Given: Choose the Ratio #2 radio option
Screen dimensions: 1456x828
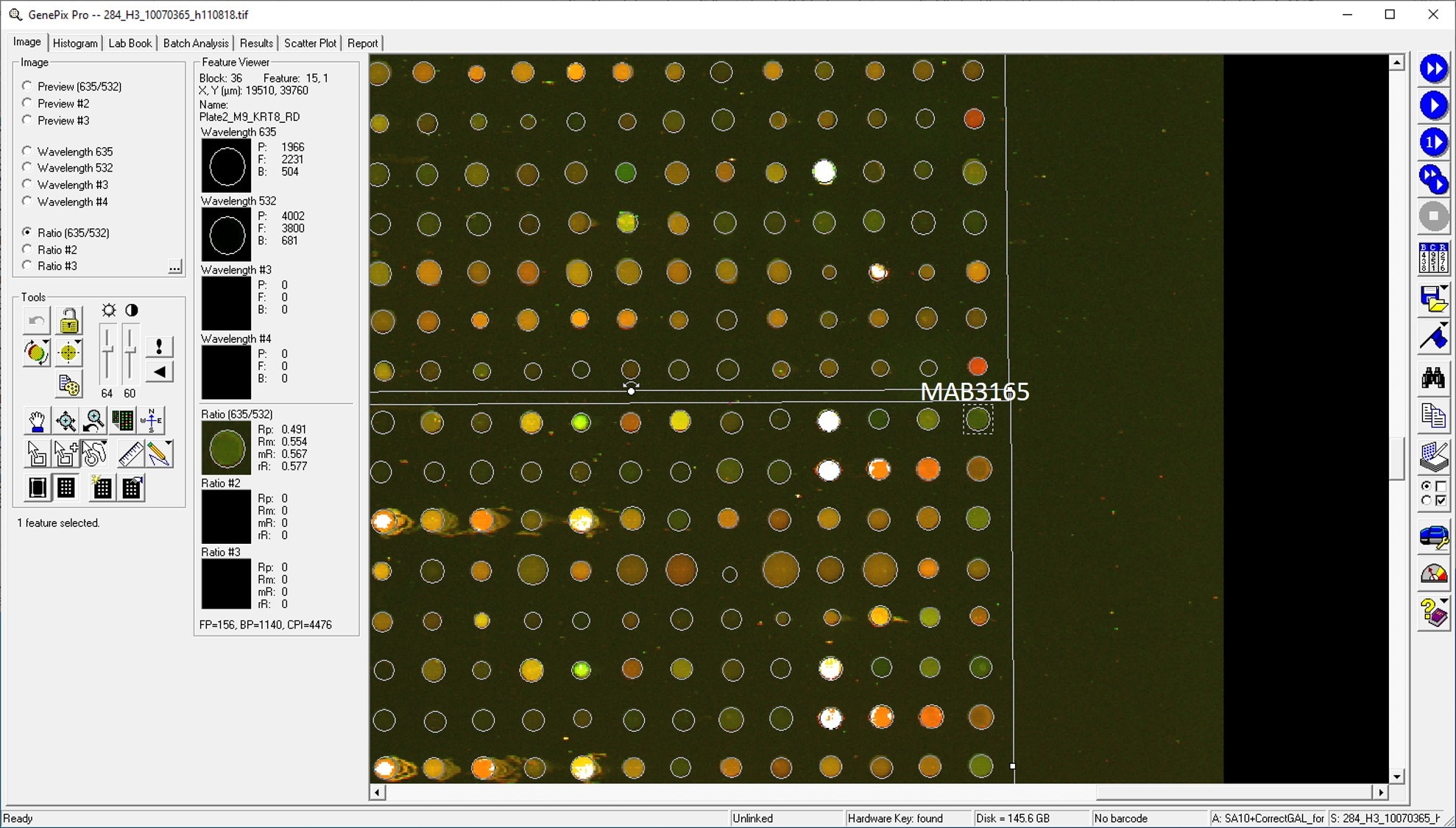Looking at the screenshot, I should 27,250.
